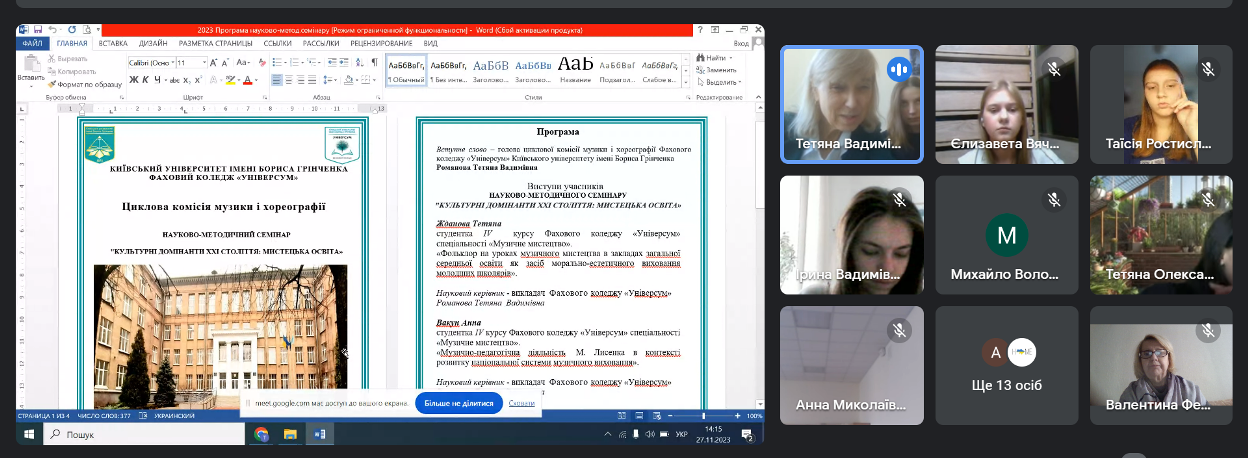Select Format Painter (Формат по образцу)

(85, 85)
